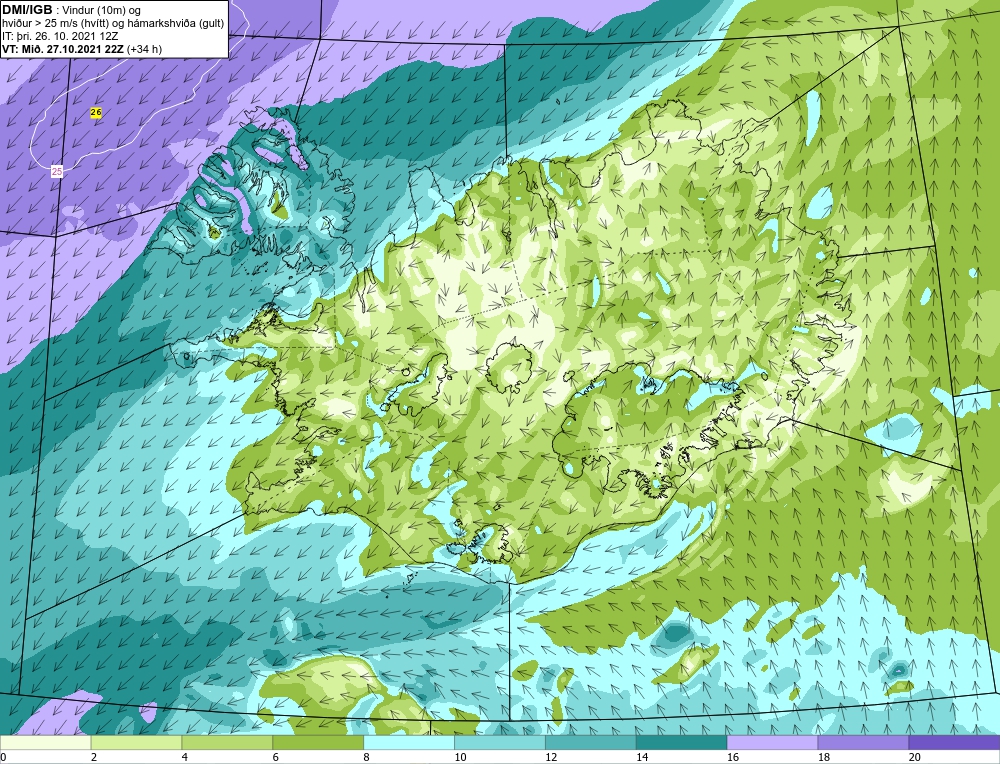Click the '25' white contour line label
Image resolution: width=1000 pixels, height=764 pixels.
point(57,172)
